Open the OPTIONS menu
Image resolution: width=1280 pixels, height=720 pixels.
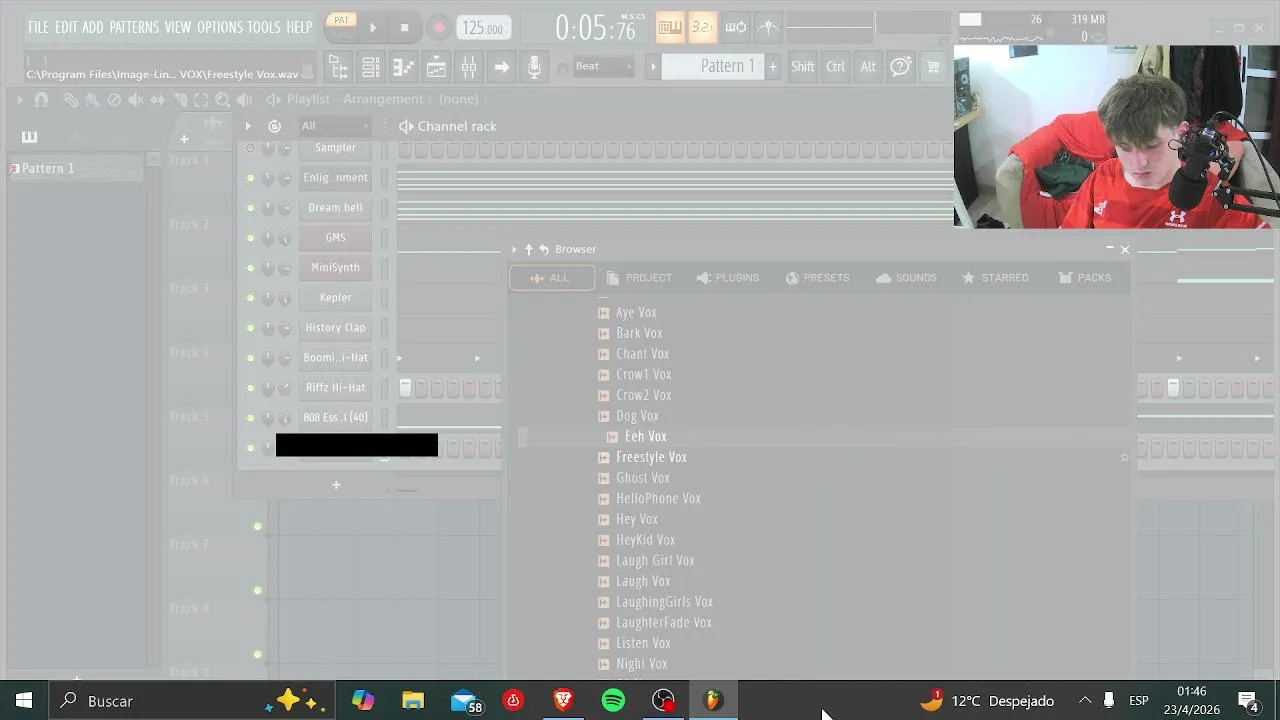click(x=220, y=27)
